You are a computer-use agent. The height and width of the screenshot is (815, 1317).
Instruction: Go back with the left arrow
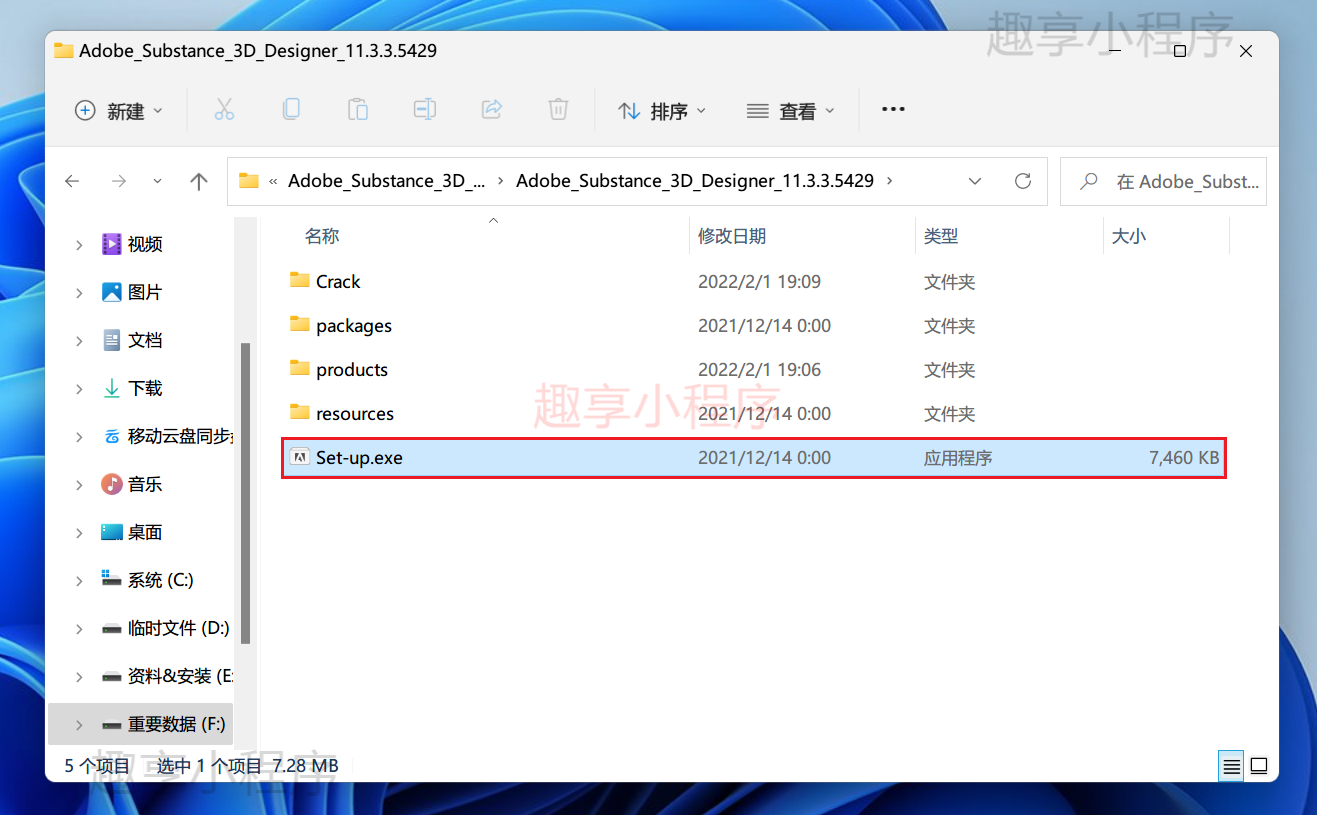tap(72, 181)
